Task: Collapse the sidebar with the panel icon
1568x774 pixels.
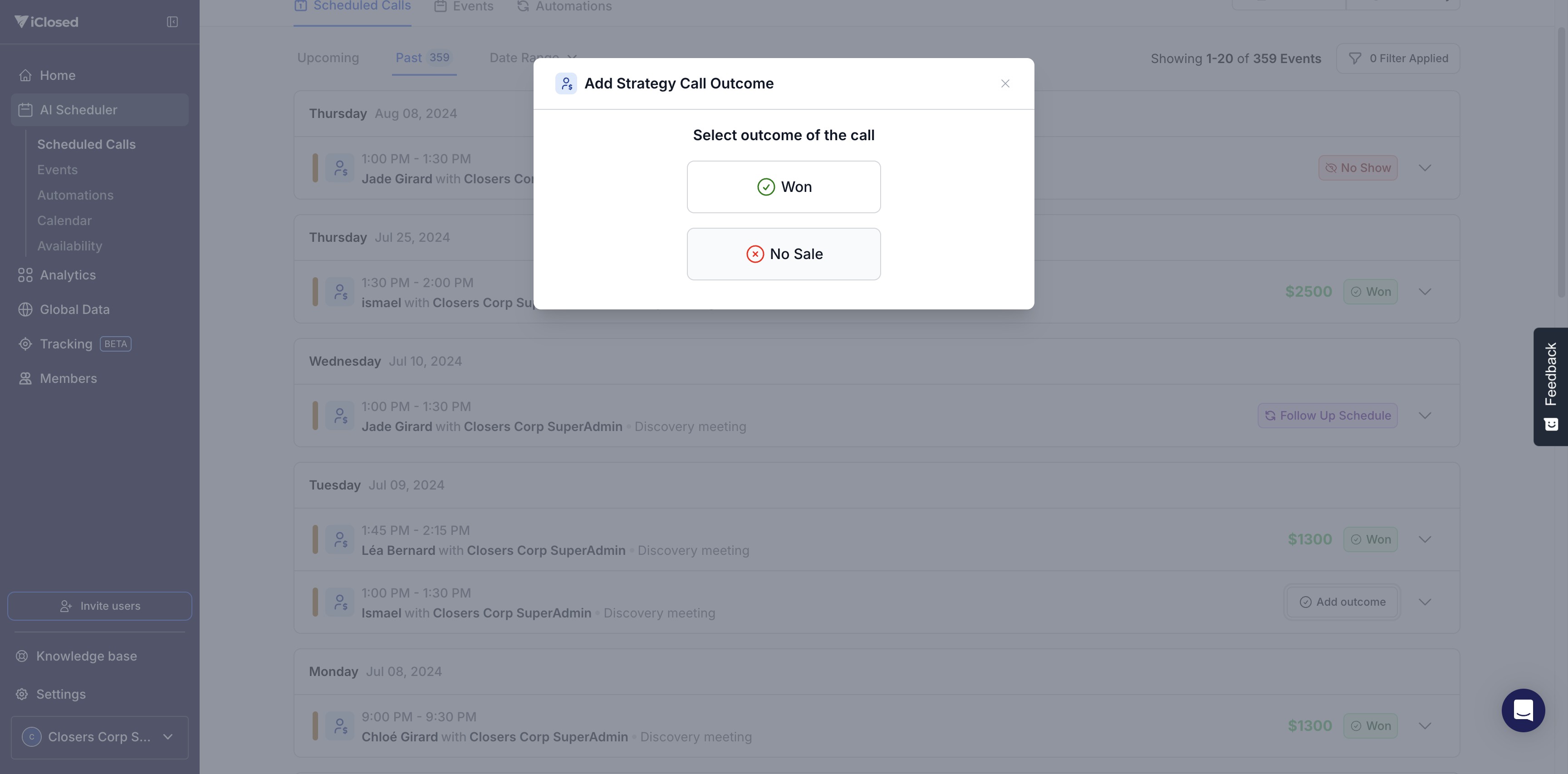Action: pos(172,22)
